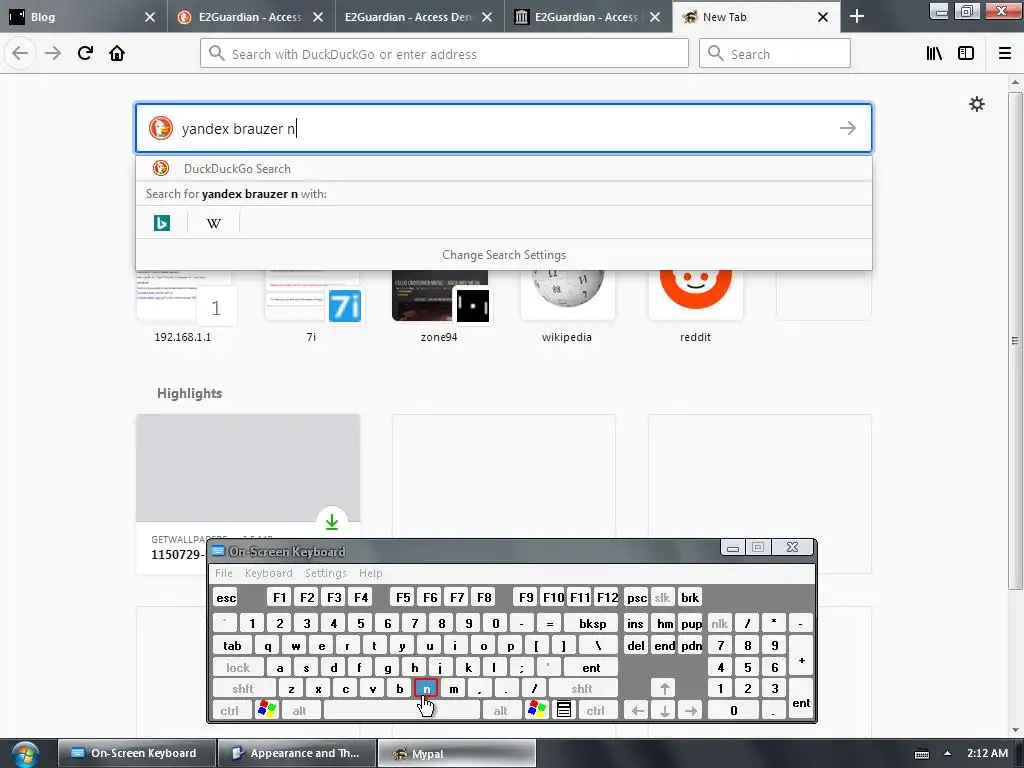Open the Help menu in On-Screen Keyboard

370,573
